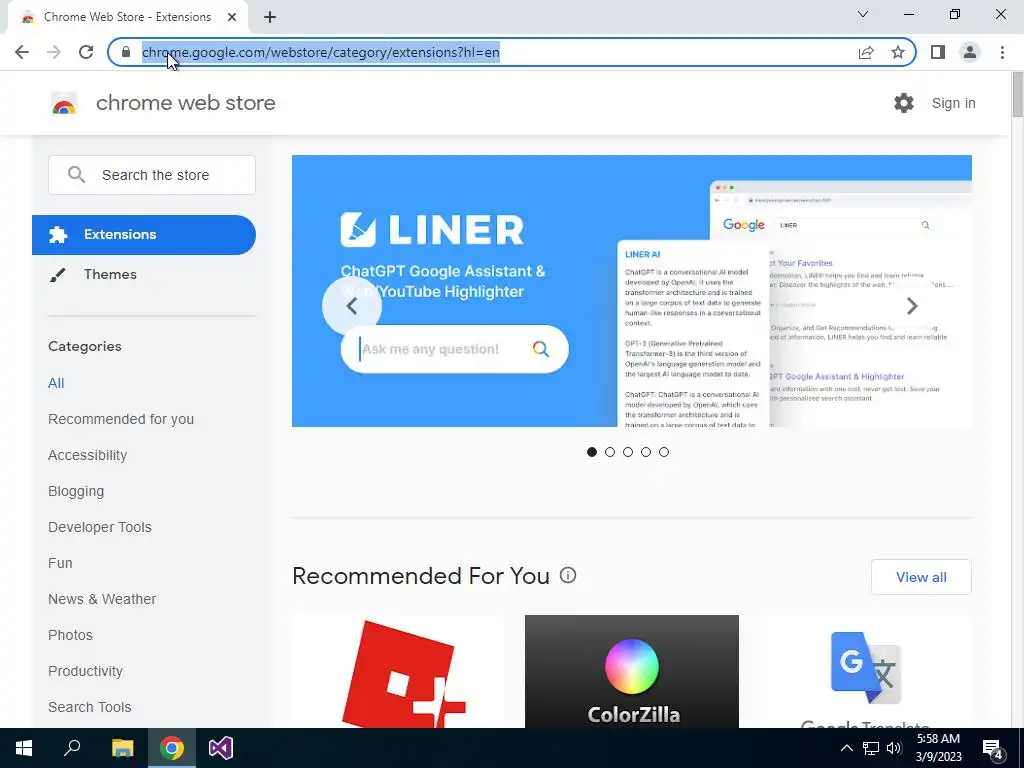
Task: Open the News & Weather category
Action: coord(102,599)
